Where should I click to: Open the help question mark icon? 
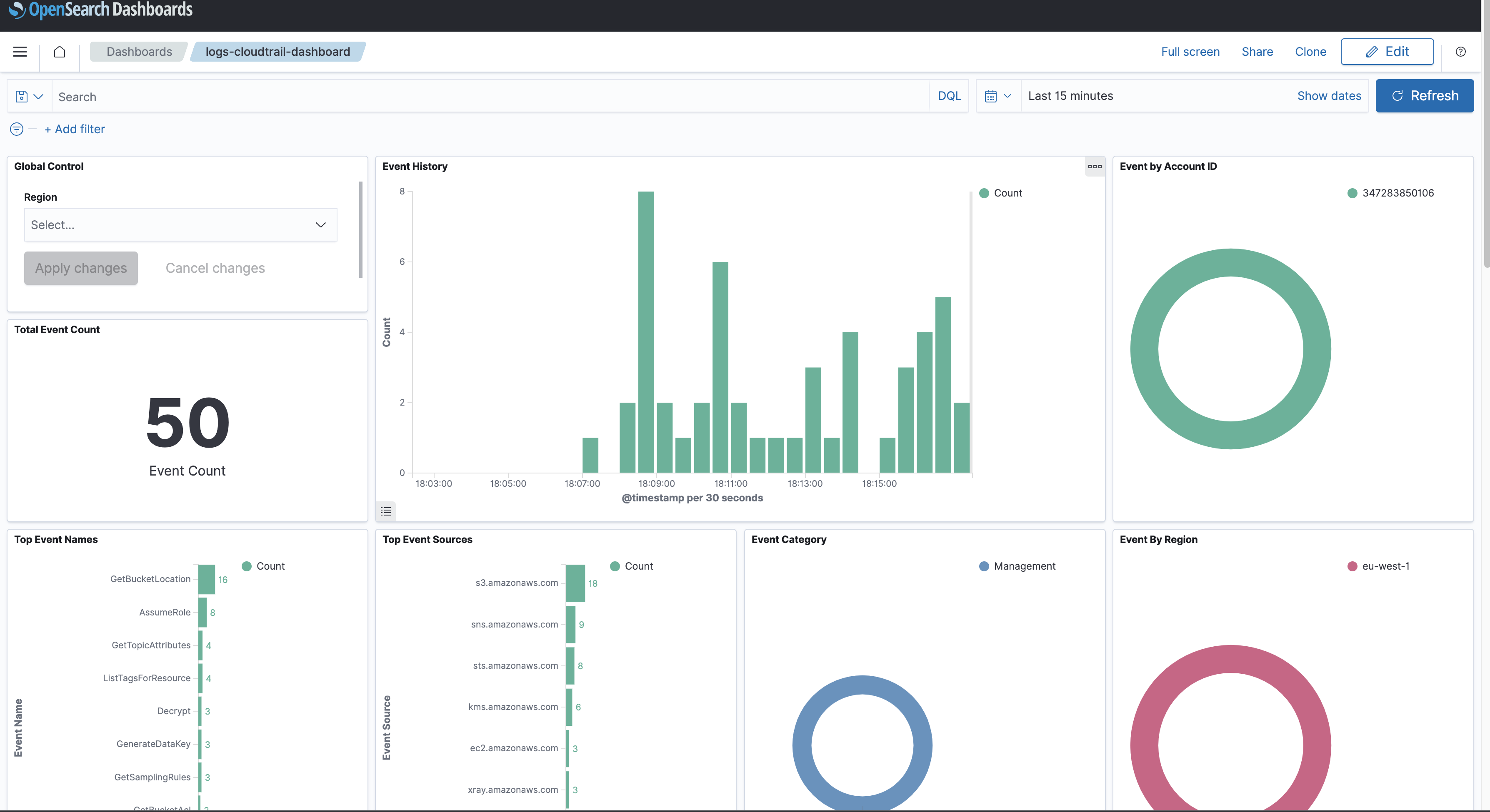point(1460,52)
